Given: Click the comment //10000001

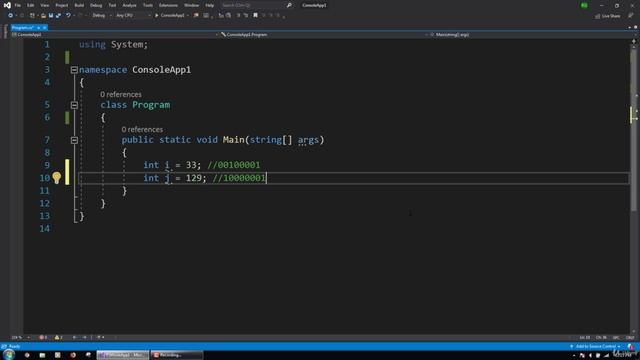Looking at the screenshot, I should [239, 178].
